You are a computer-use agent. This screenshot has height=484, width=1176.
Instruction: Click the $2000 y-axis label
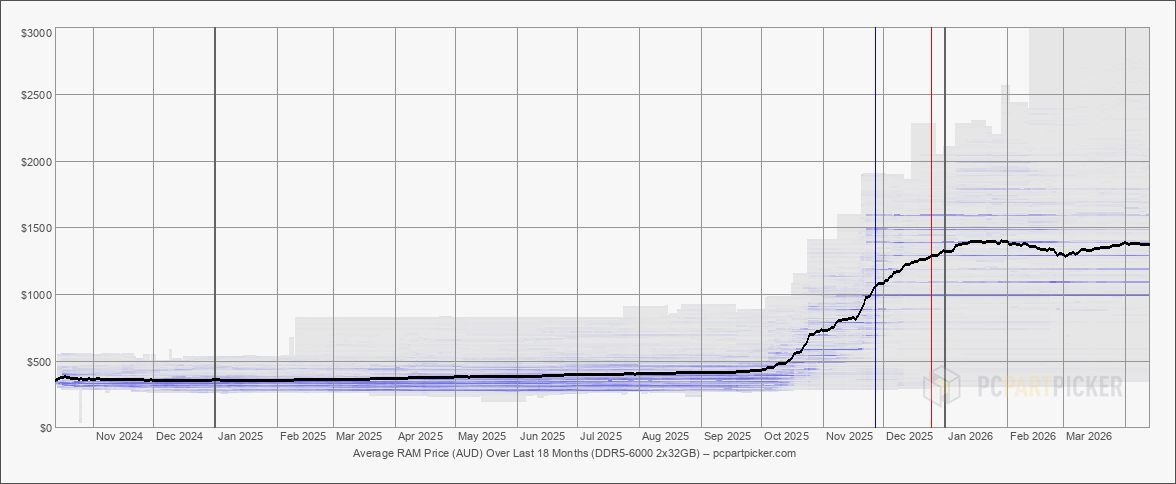(36, 161)
